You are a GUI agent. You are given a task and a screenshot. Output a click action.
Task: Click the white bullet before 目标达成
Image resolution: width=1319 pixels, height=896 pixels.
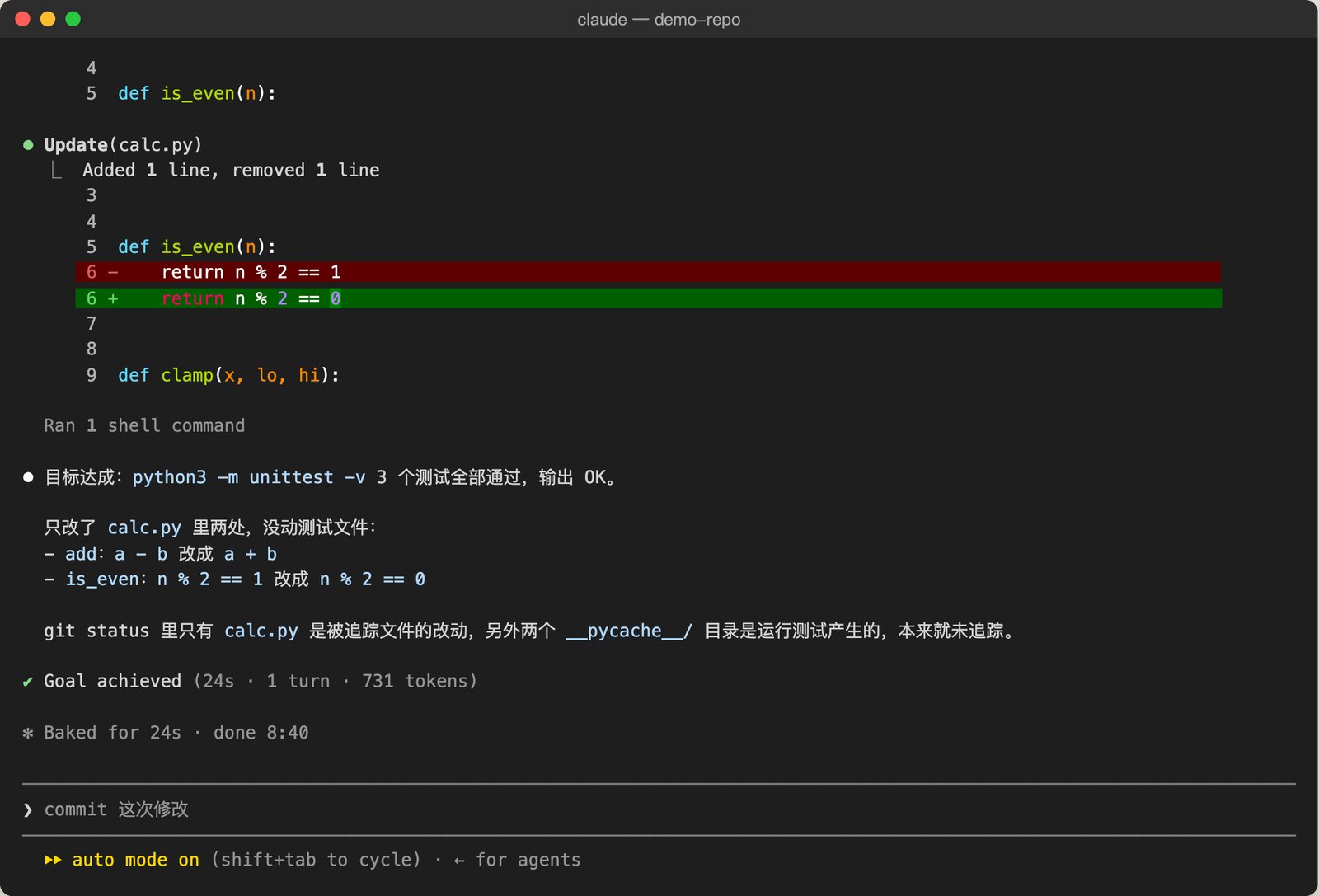[x=28, y=477]
